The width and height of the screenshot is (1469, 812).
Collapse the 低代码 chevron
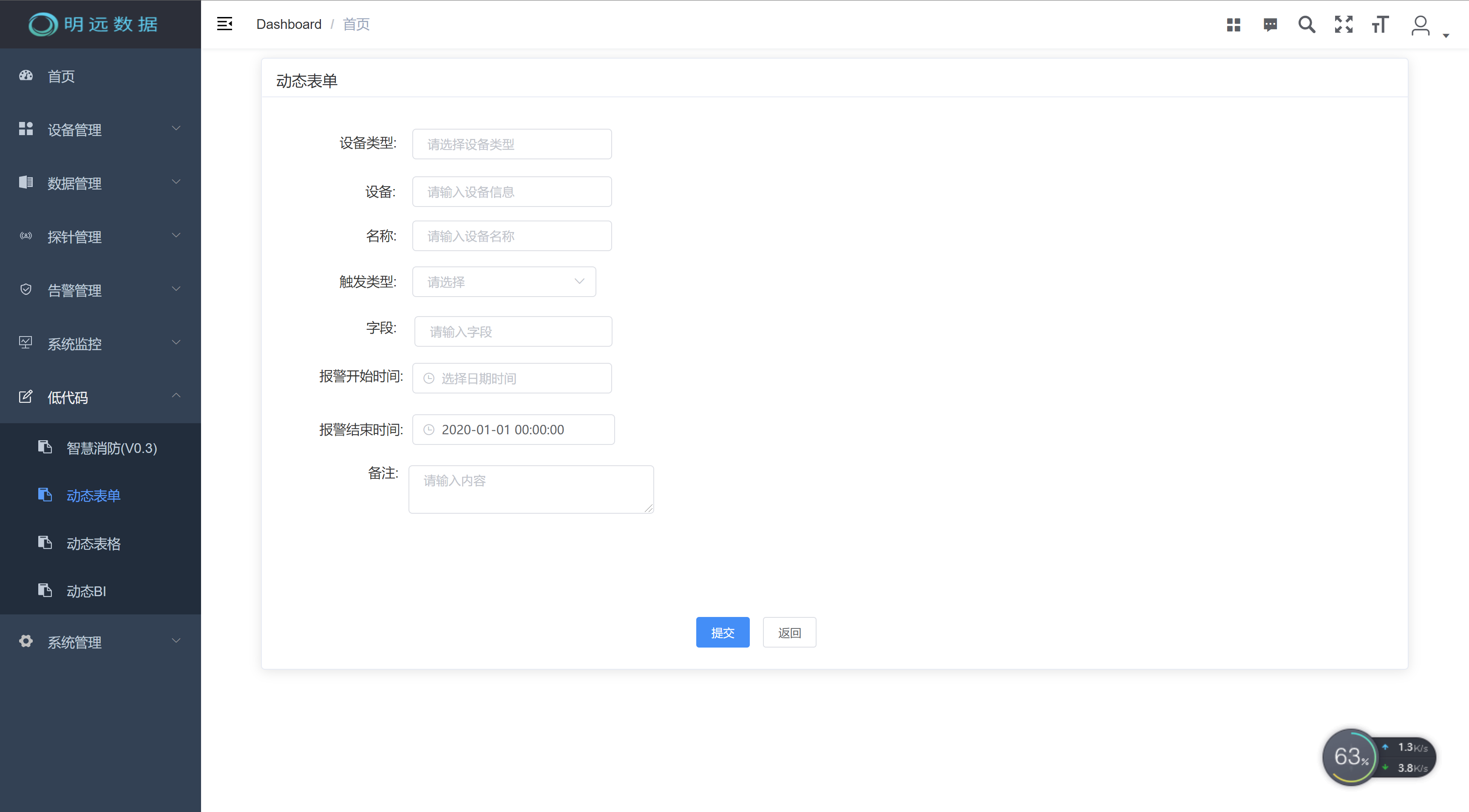pos(176,395)
